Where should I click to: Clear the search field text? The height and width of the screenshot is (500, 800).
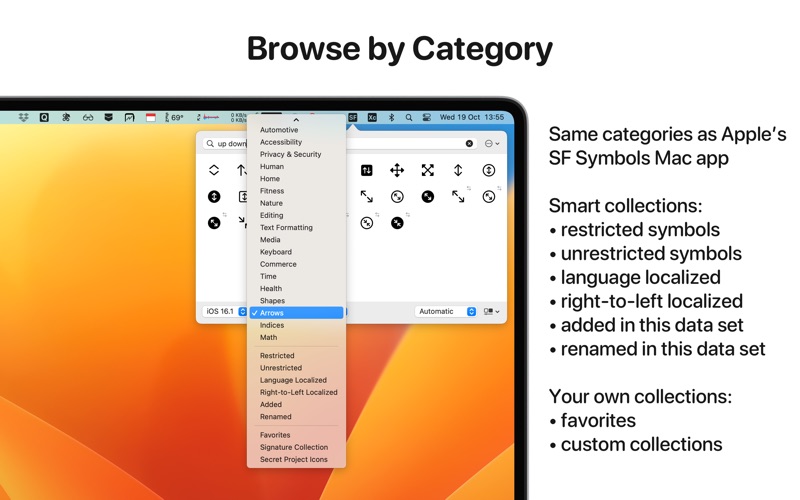[x=469, y=143]
